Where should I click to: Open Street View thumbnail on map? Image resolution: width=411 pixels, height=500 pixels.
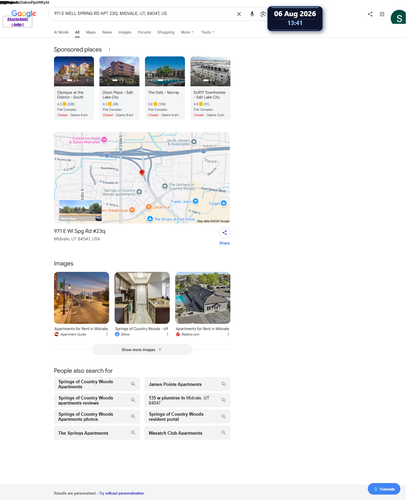[80, 211]
